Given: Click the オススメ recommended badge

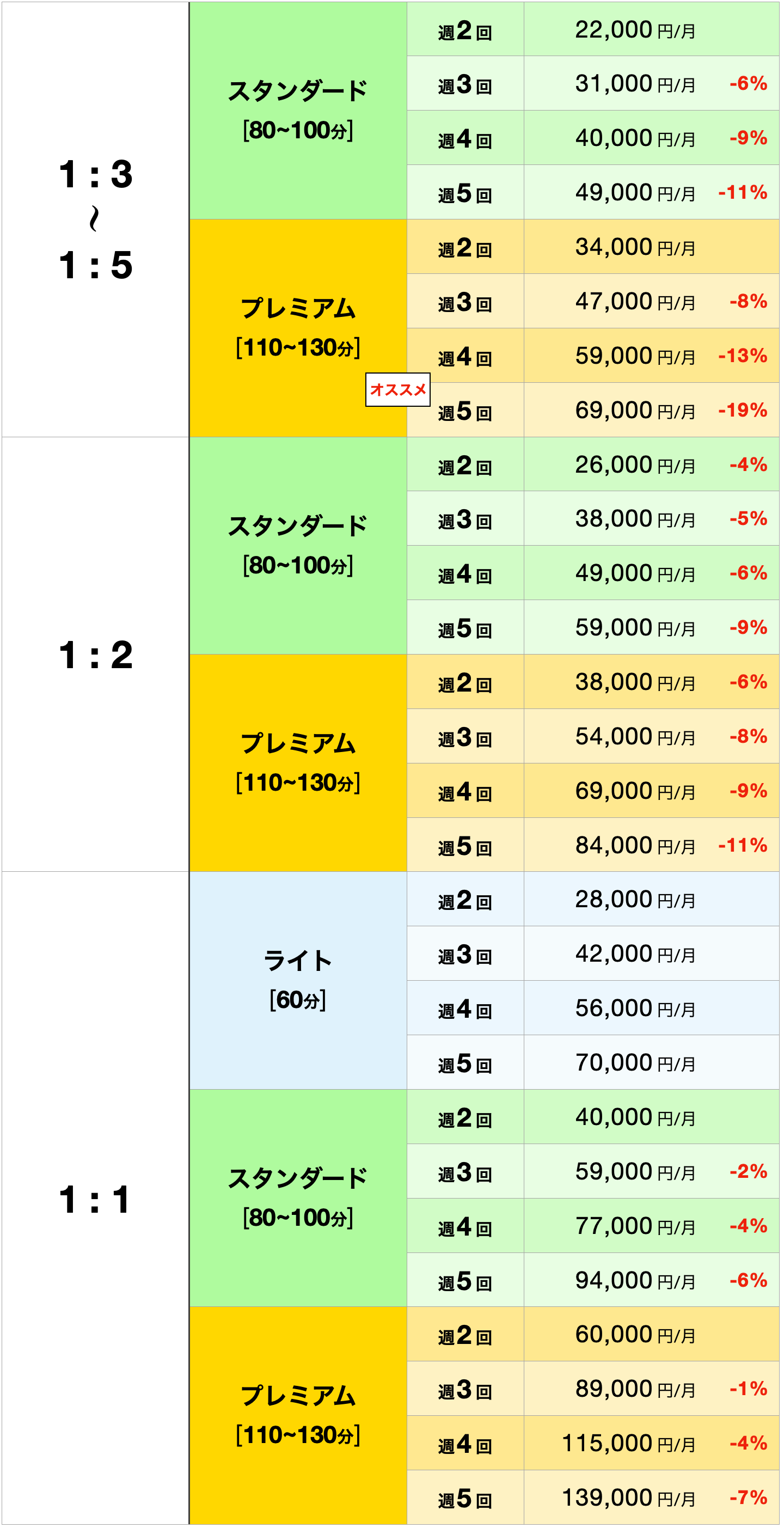Looking at the screenshot, I should [398, 390].
